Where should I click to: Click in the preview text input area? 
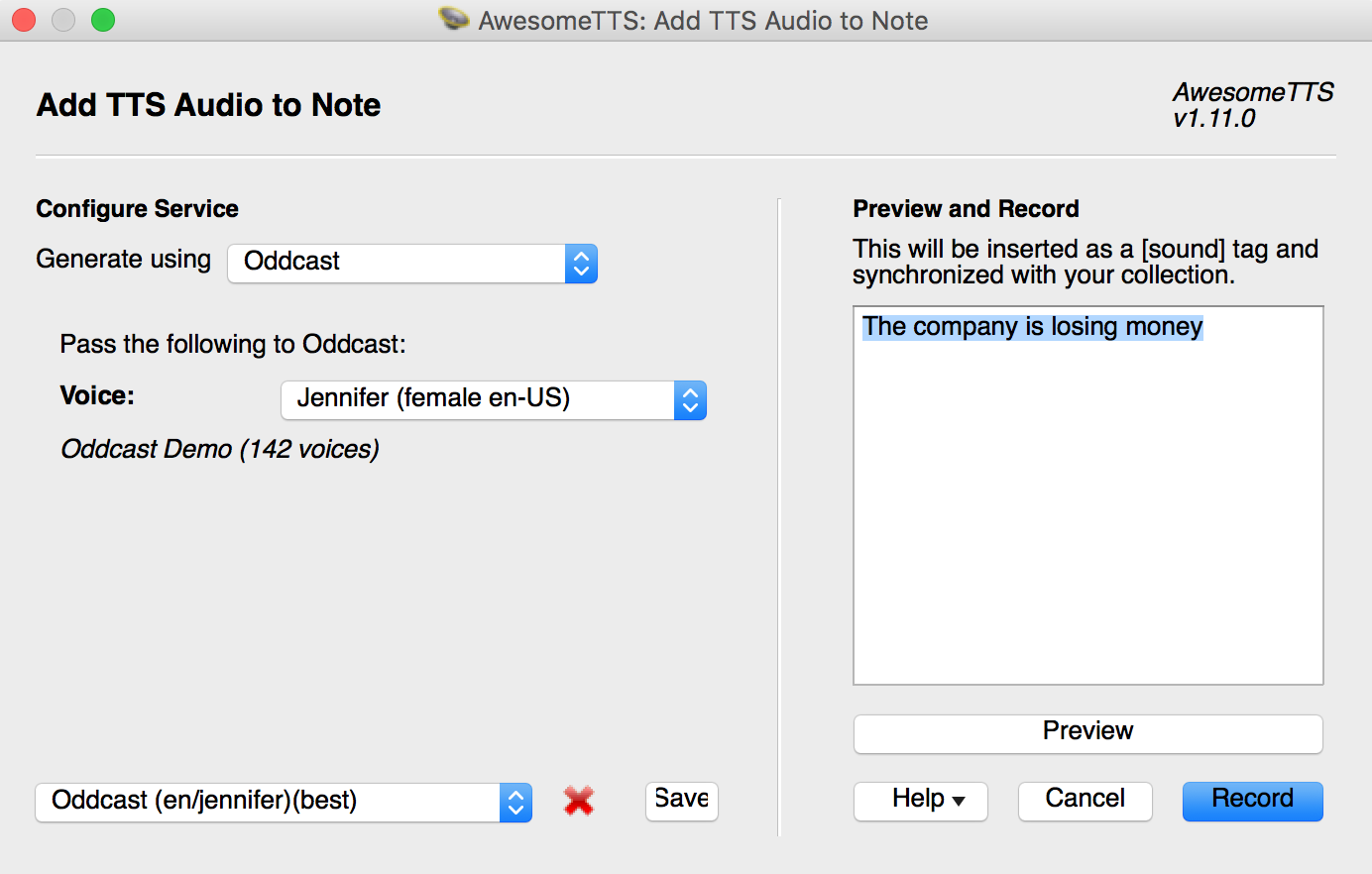coord(1088,495)
